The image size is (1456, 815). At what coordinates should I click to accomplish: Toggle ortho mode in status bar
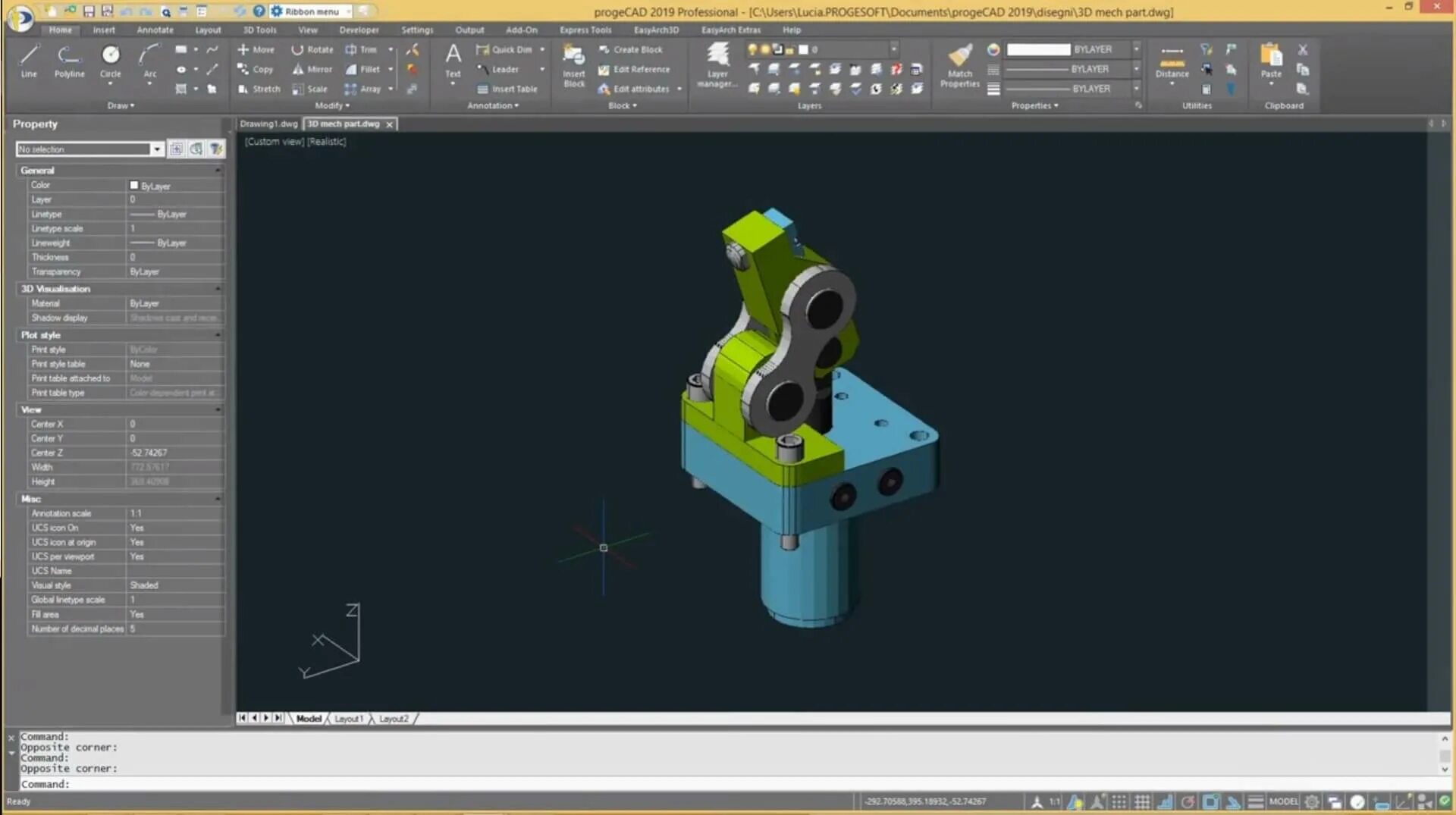click(1165, 801)
